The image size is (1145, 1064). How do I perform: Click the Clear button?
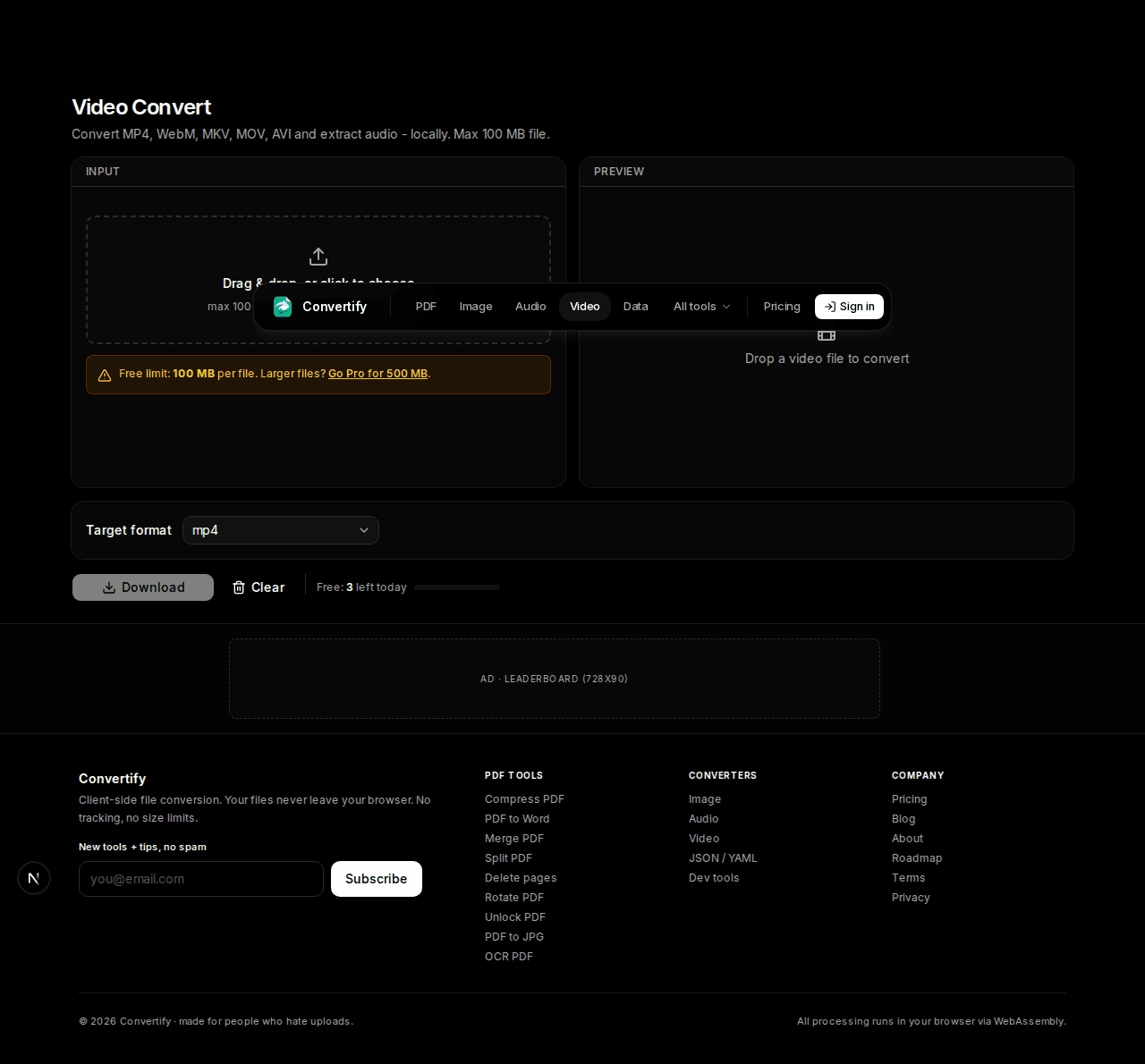tap(259, 587)
